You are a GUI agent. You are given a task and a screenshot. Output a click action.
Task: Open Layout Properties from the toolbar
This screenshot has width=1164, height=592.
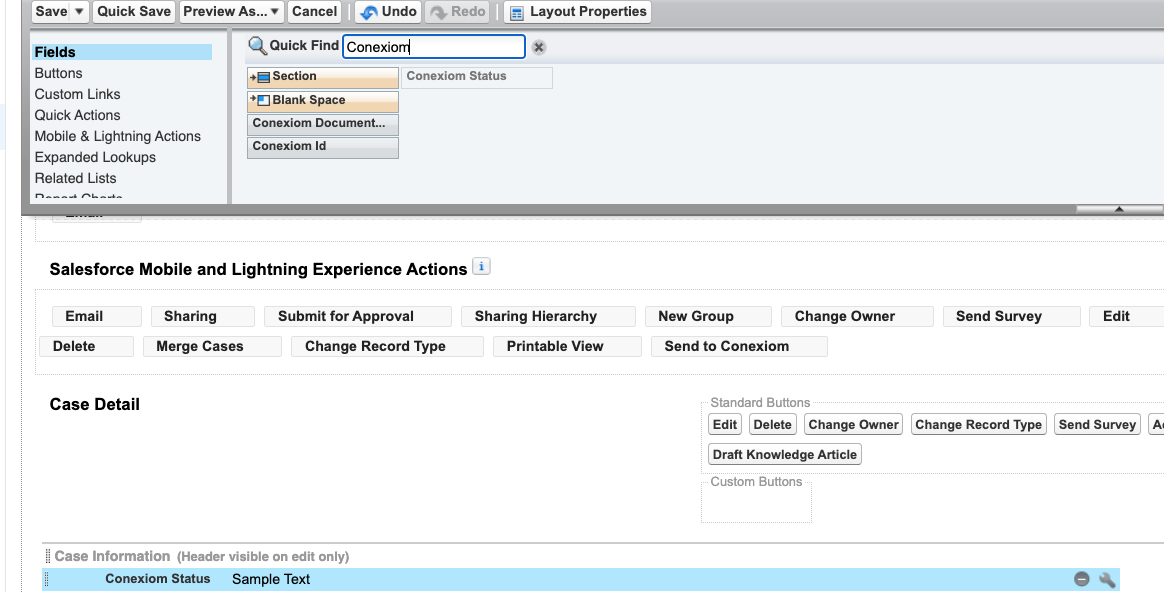click(577, 12)
